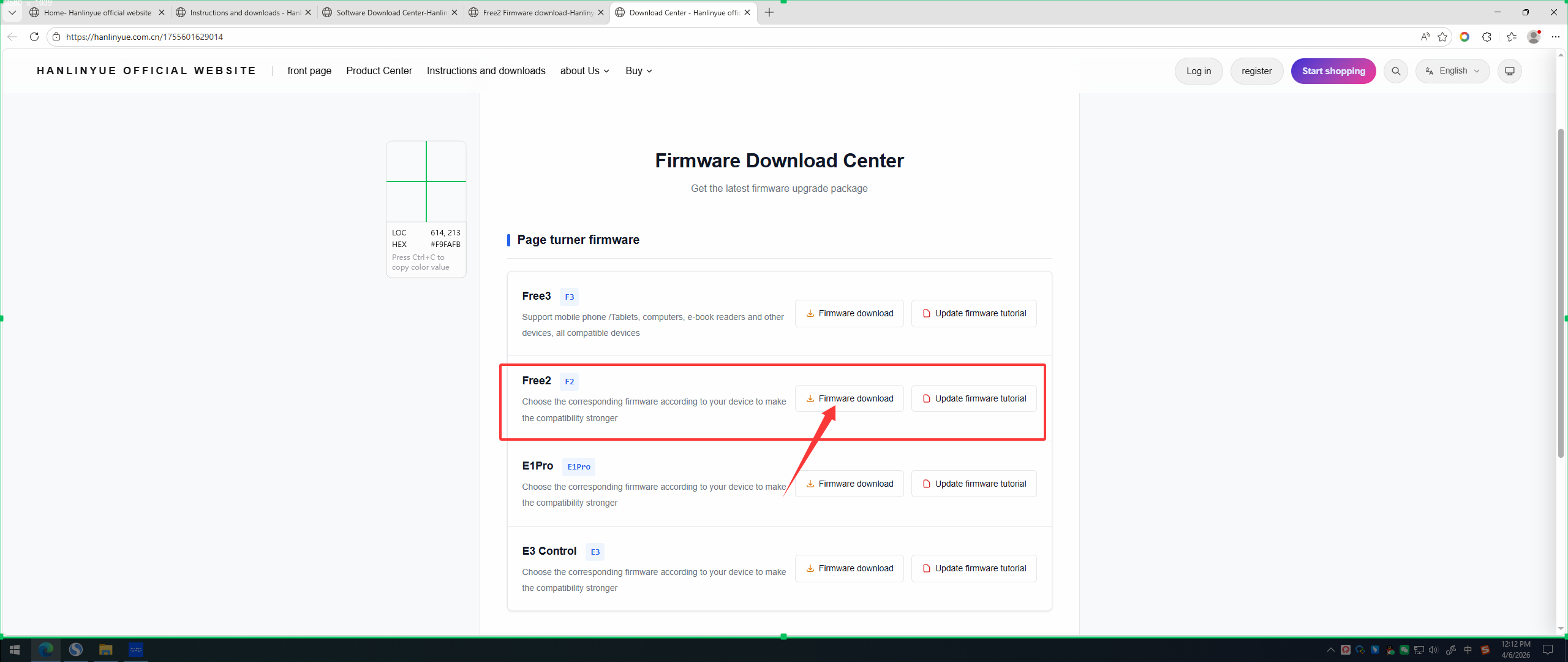Expand the 'about Us' menu chevron
The image size is (1568, 662).
pyautogui.click(x=606, y=71)
